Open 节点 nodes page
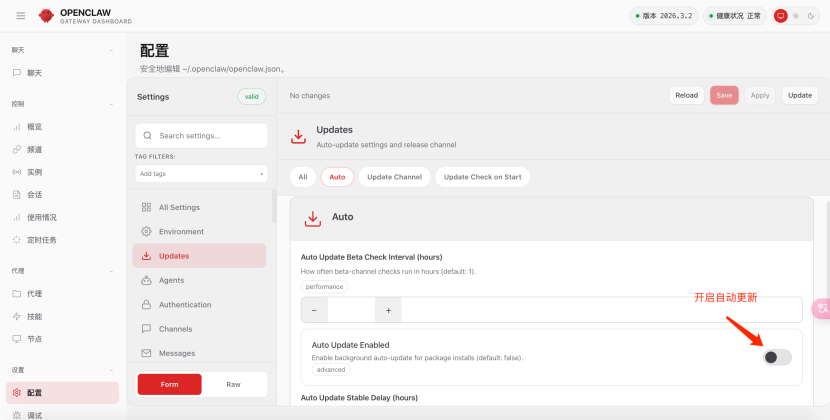The image size is (830, 420). tap(62, 339)
